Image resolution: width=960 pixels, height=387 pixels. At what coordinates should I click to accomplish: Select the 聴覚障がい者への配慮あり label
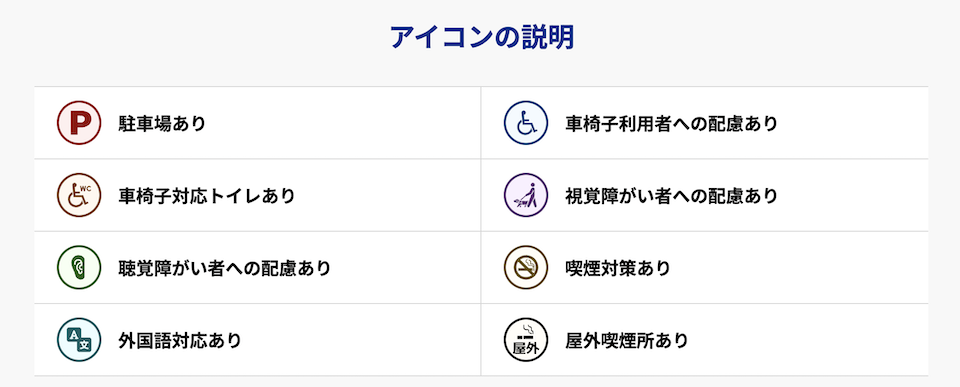(224, 268)
